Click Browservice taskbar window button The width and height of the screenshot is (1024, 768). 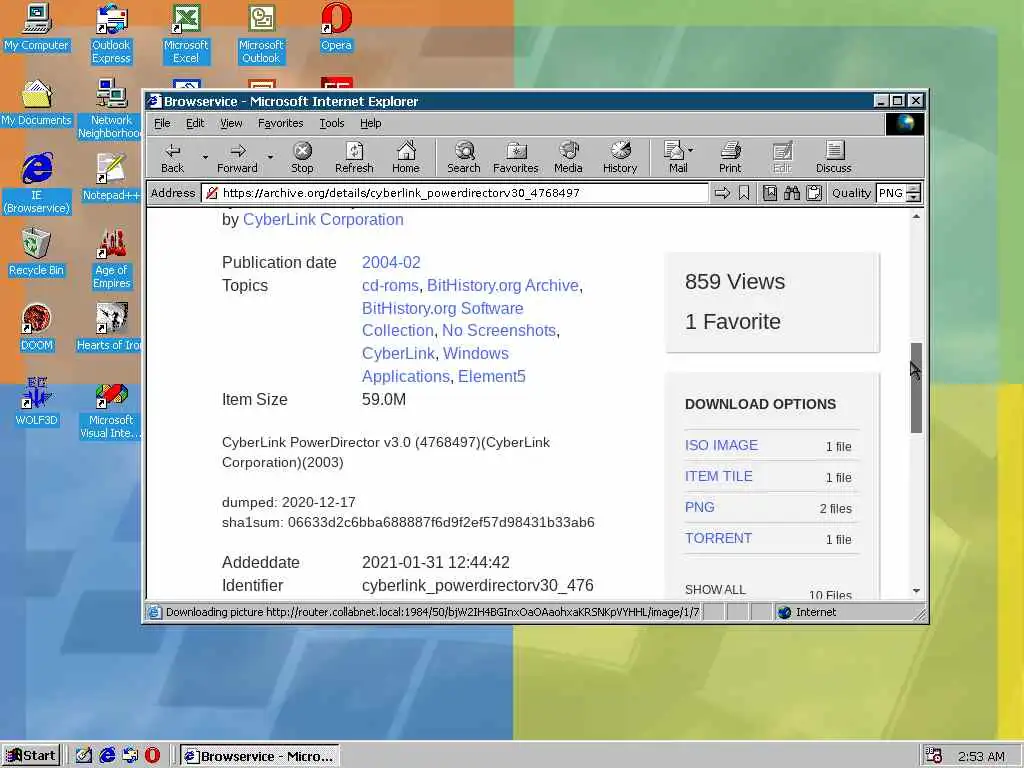pos(260,756)
